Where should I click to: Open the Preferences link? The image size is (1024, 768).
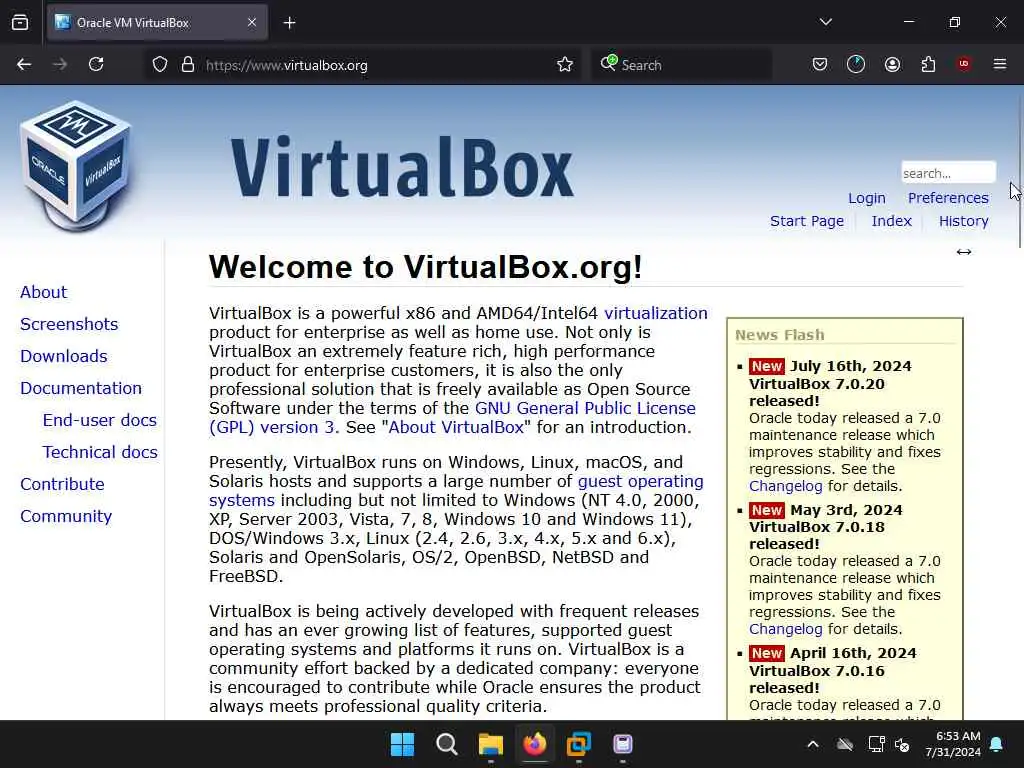948,198
